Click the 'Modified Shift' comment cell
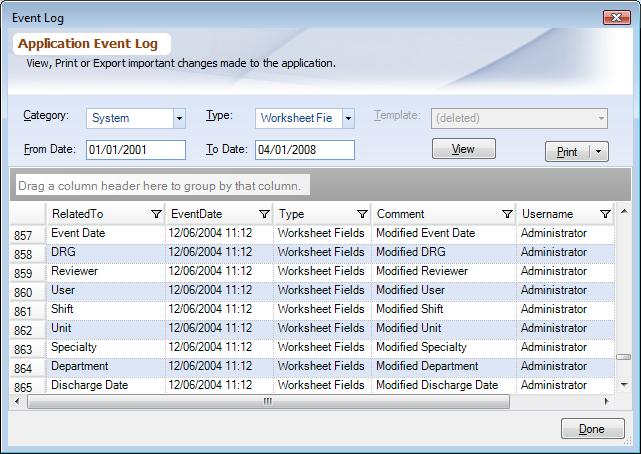This screenshot has height=454, width=641. pos(444,309)
